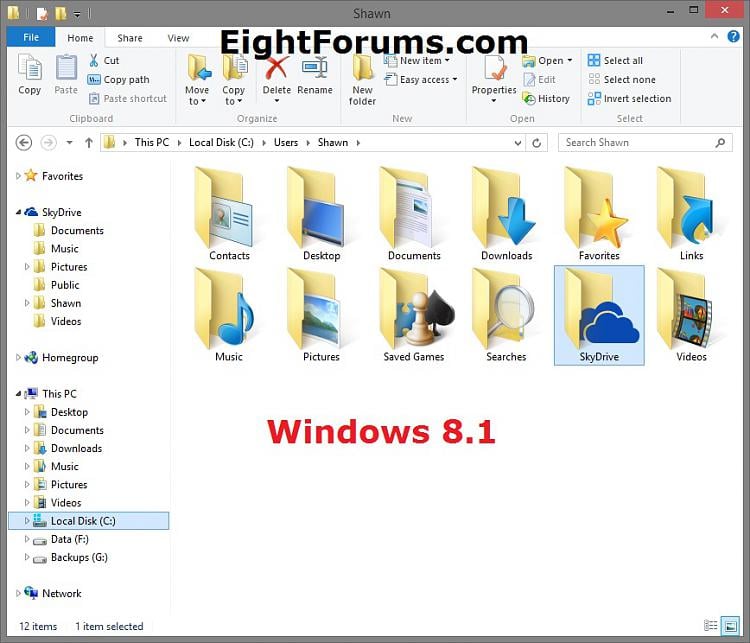The width and height of the screenshot is (750, 643).
Task: Open the File menu tab
Action: (x=31, y=37)
